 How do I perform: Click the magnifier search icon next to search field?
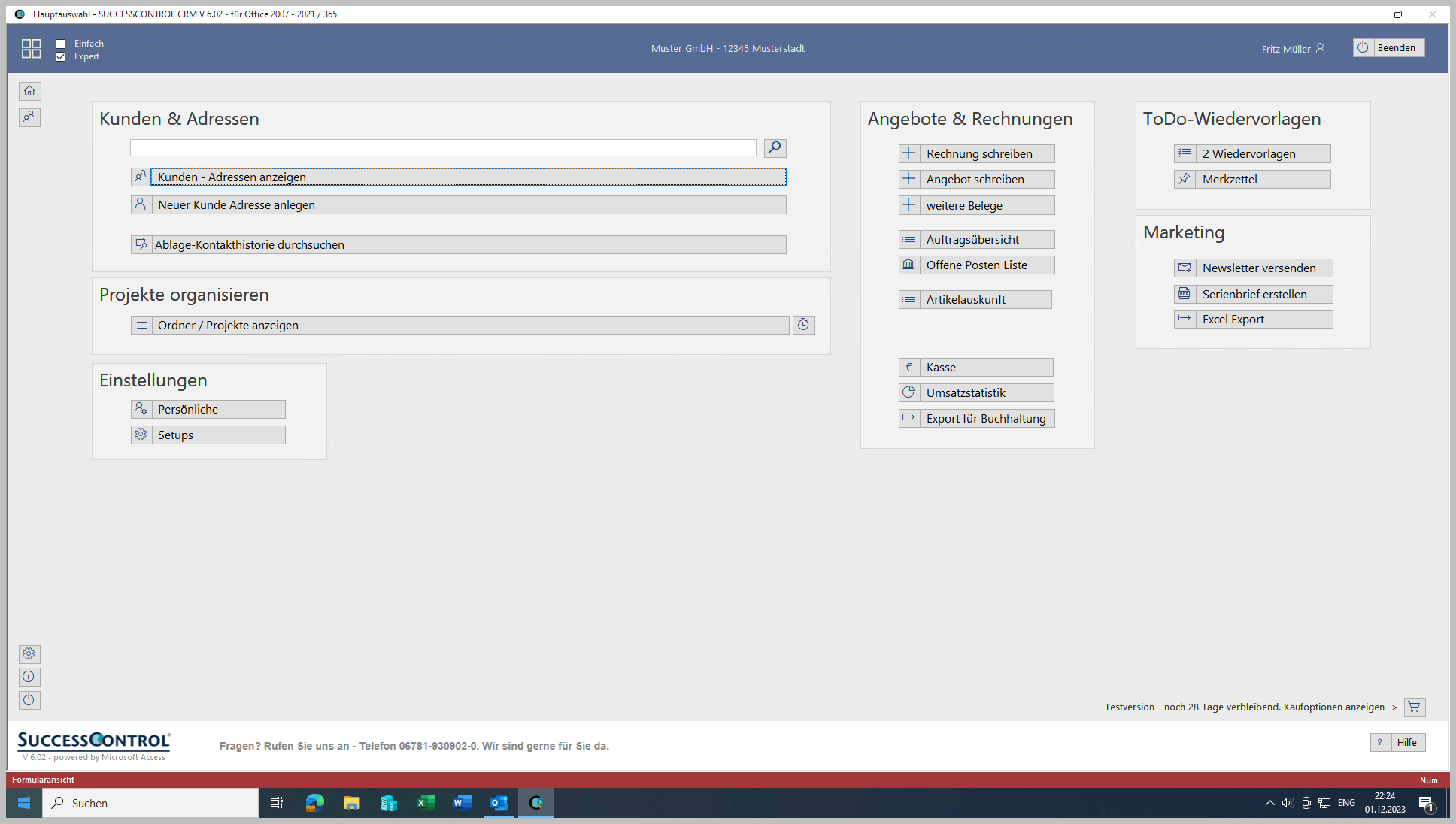(775, 148)
